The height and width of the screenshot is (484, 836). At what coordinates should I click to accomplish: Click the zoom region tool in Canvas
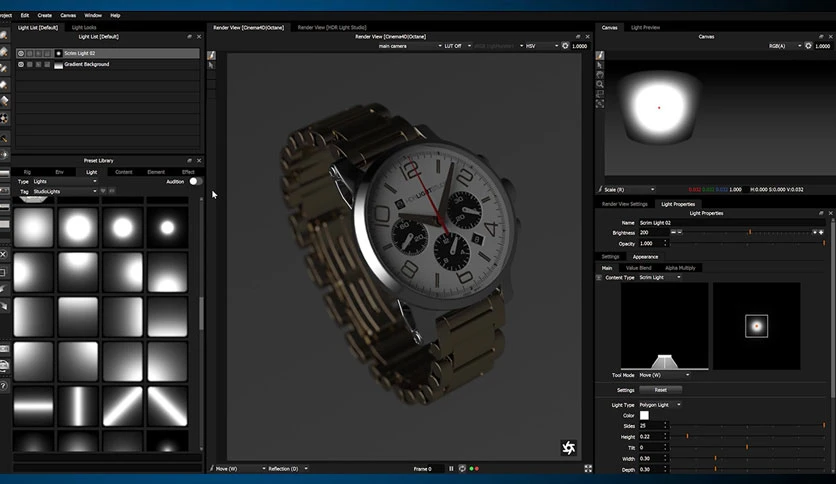pyautogui.click(x=600, y=94)
